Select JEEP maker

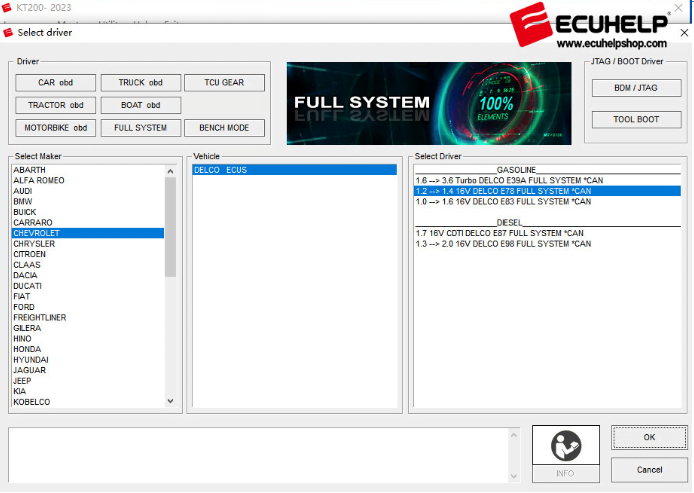coord(88,381)
